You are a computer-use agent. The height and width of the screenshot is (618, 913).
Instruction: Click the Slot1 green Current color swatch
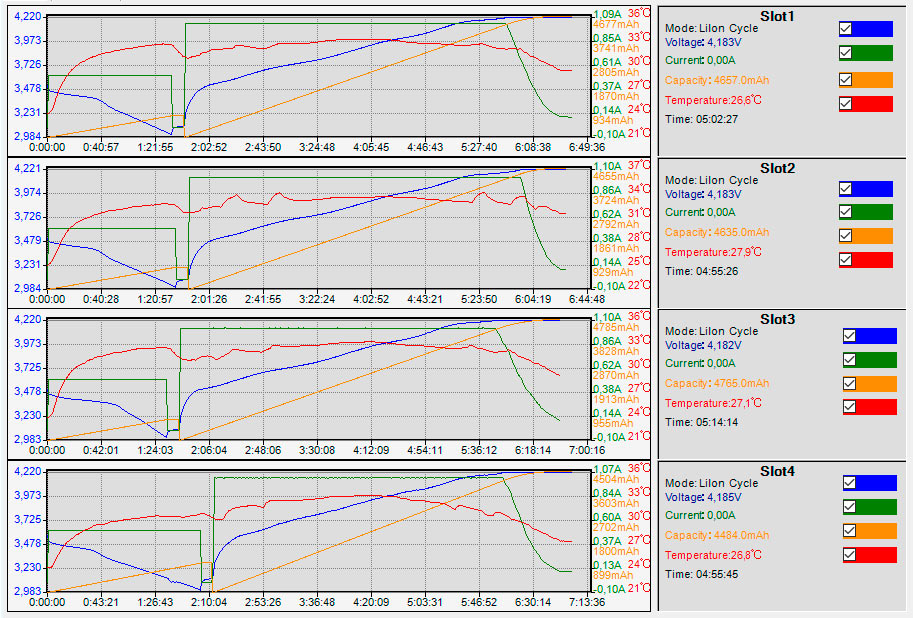click(872, 53)
